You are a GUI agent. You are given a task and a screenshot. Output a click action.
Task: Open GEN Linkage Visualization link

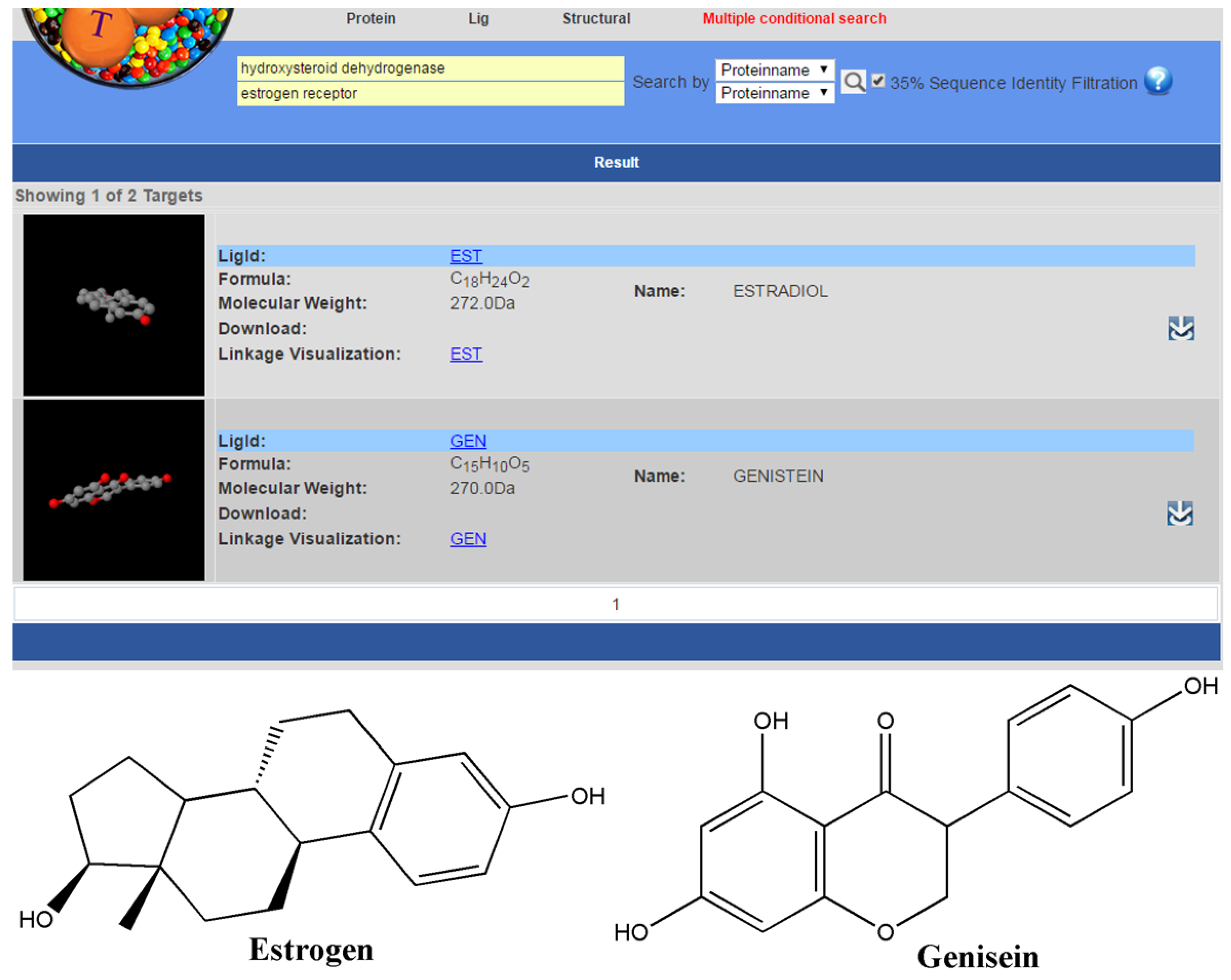point(468,539)
